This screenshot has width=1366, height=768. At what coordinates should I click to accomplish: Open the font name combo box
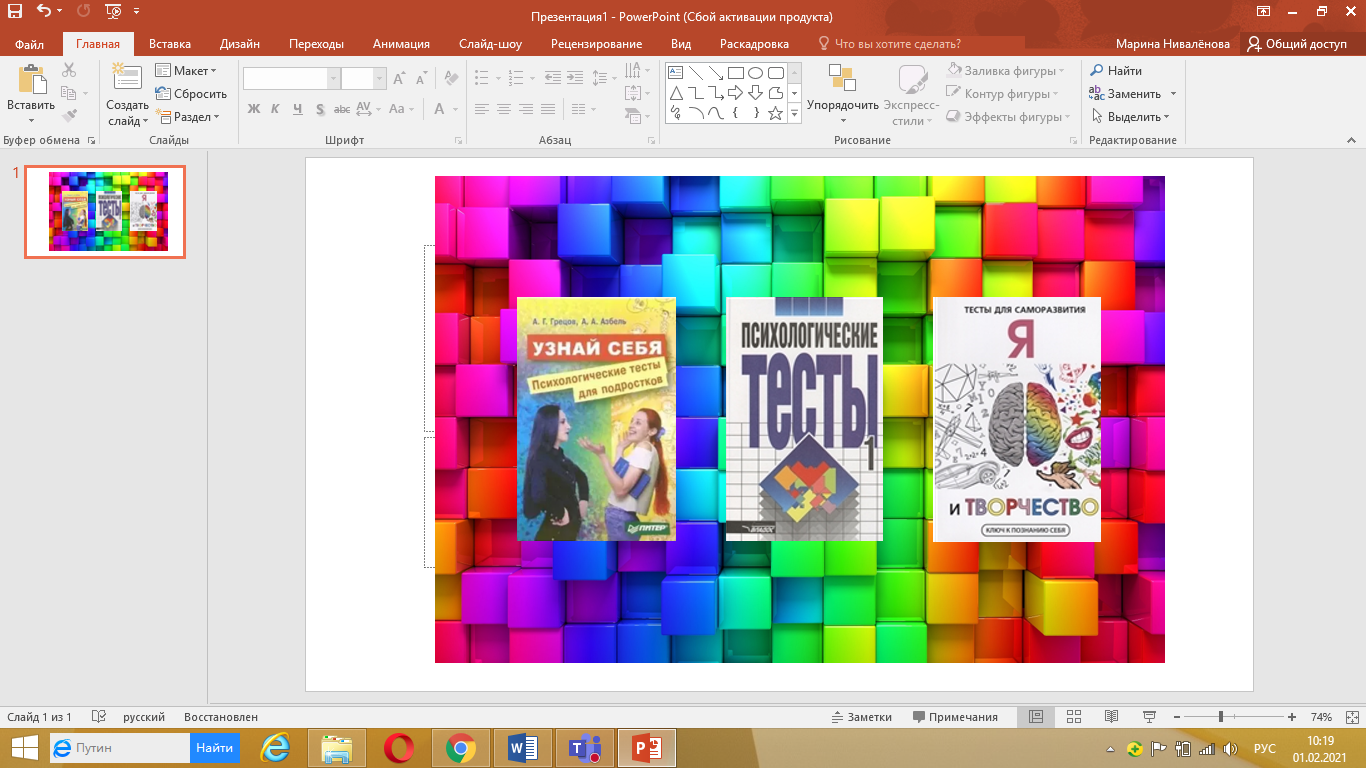[291, 78]
